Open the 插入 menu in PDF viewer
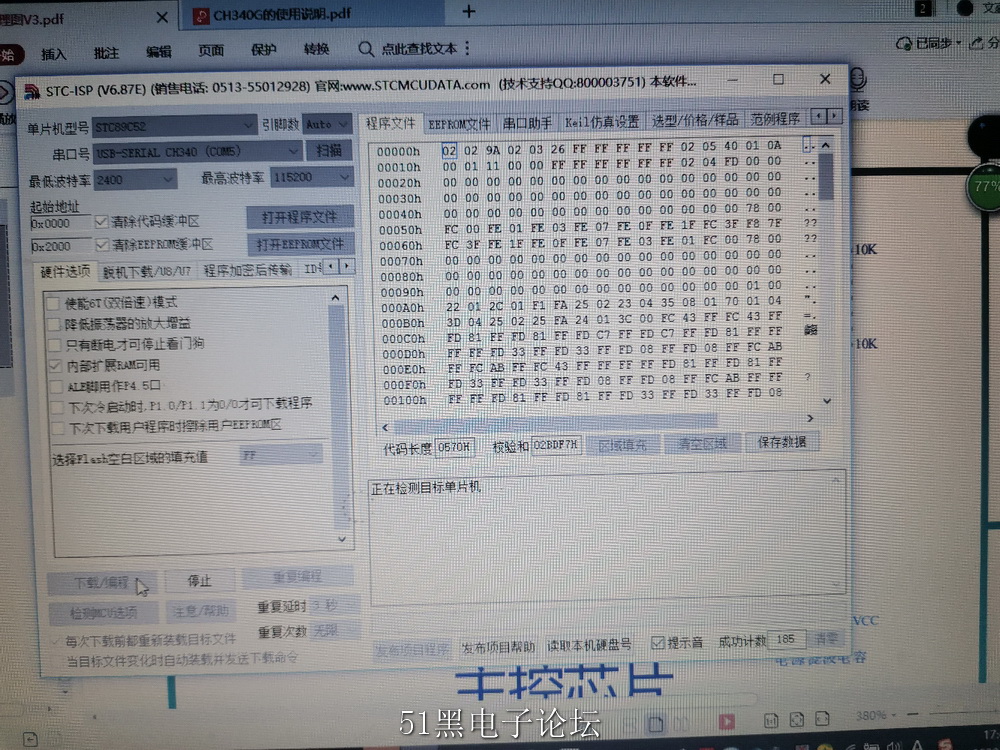Image resolution: width=1000 pixels, height=750 pixels. (x=53, y=54)
